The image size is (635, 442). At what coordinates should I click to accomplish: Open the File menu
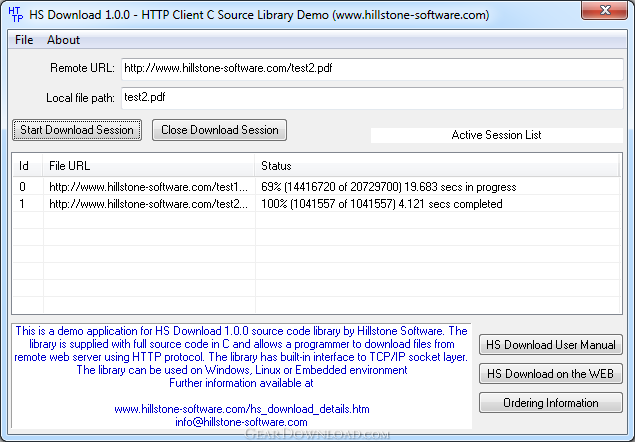pyautogui.click(x=24, y=40)
